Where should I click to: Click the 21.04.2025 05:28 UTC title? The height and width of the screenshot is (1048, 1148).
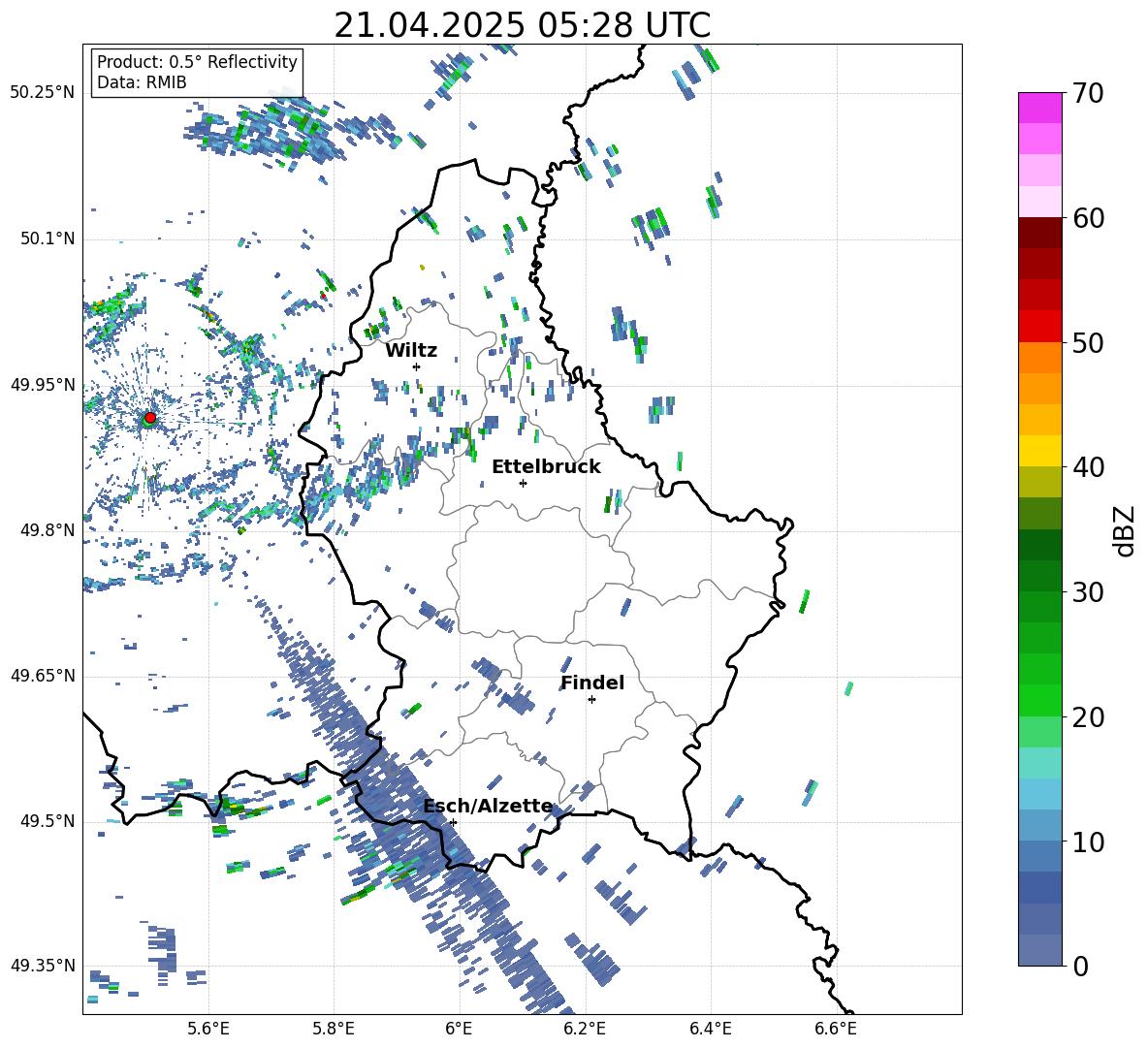tap(522, 25)
